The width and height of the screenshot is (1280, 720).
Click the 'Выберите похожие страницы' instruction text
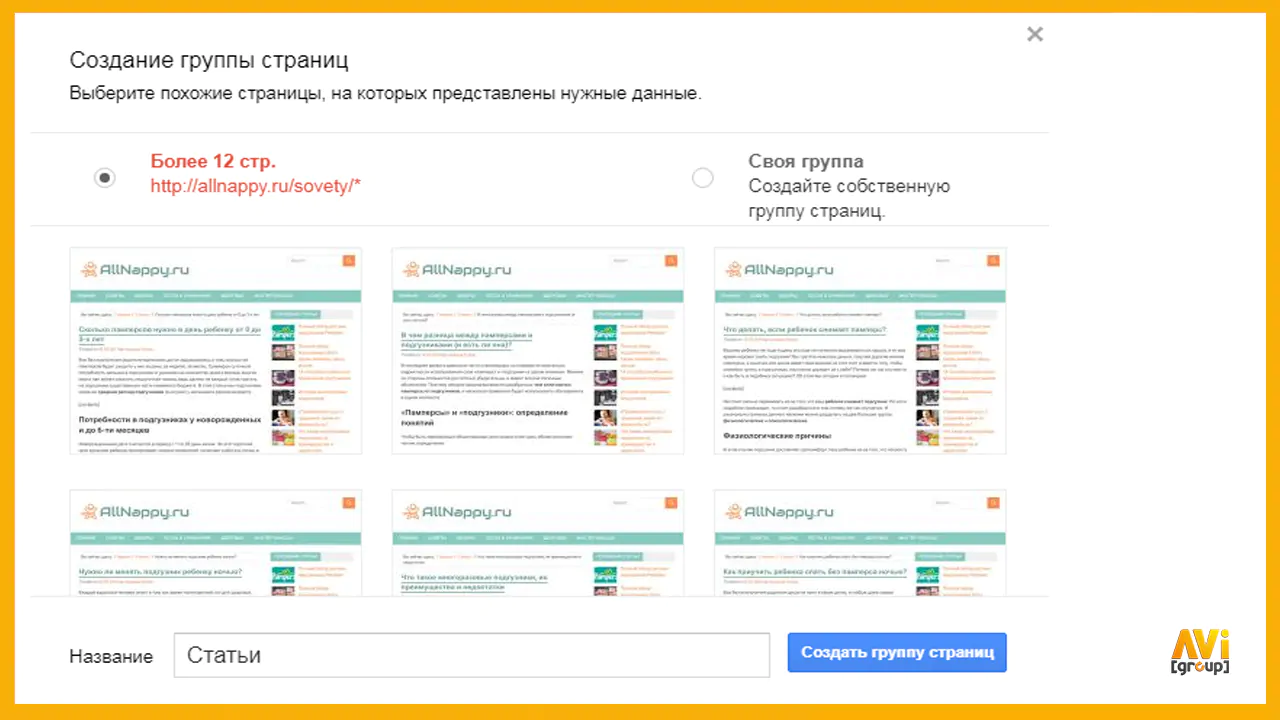[x=386, y=94]
